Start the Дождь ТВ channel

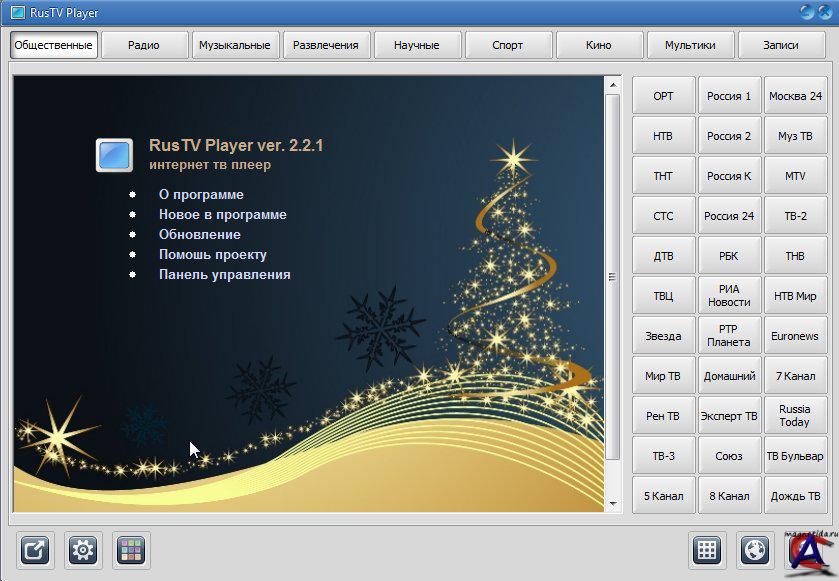[794, 496]
